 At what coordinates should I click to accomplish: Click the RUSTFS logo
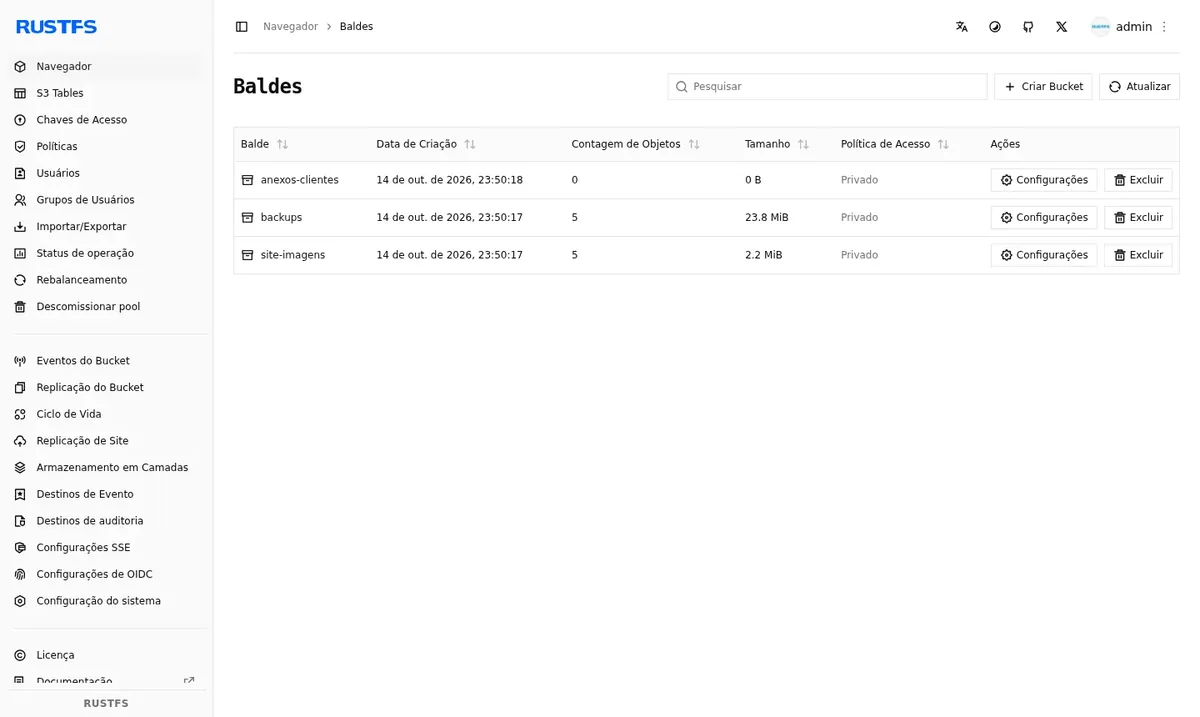[x=57, y=27]
